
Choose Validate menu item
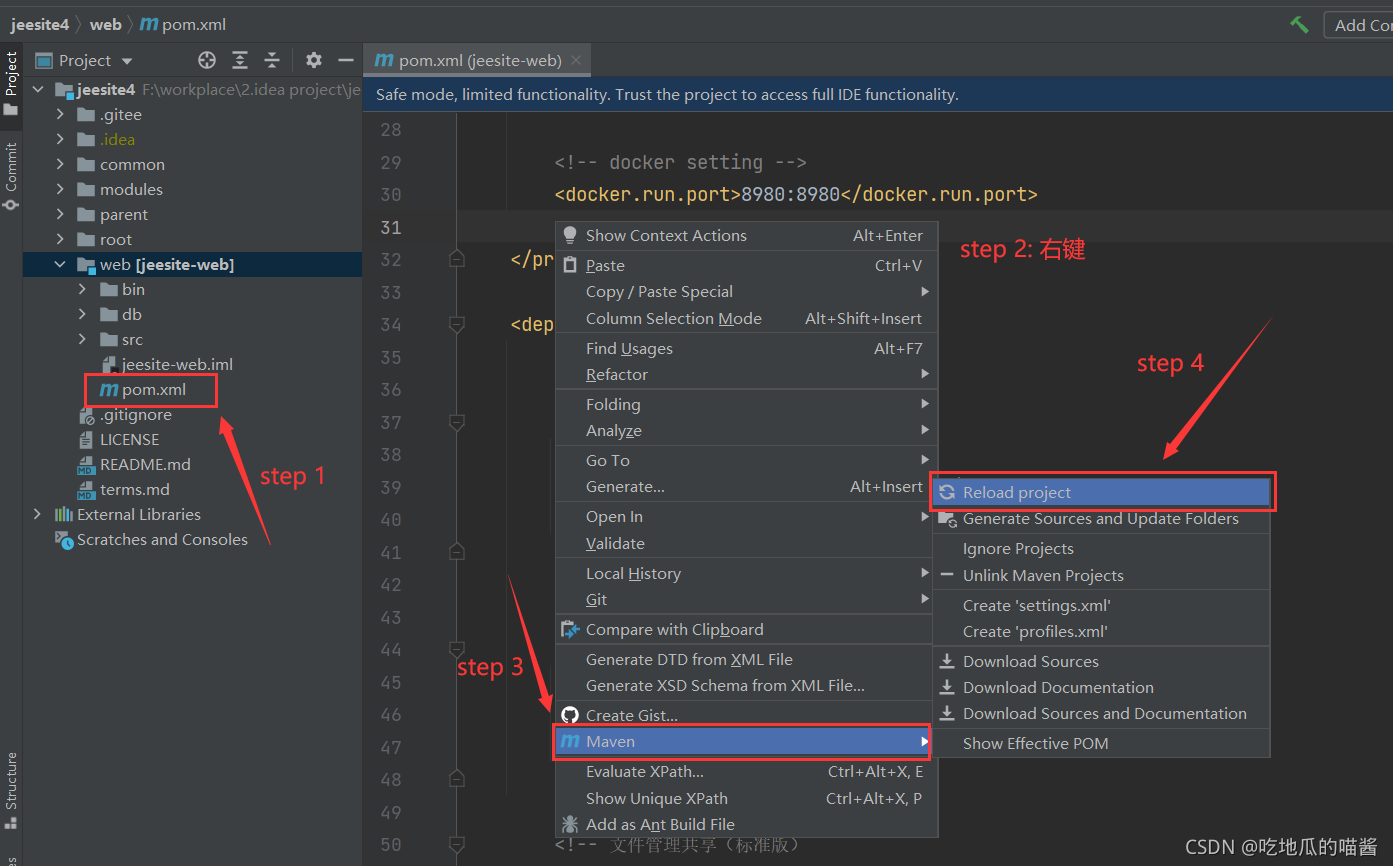[746, 543]
